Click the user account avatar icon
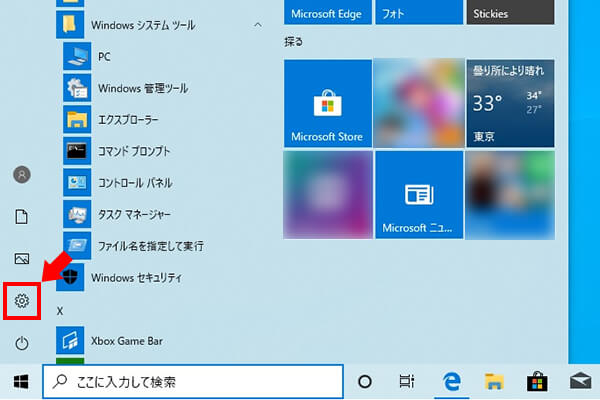Screen dimensions: 600x400 click(22, 174)
